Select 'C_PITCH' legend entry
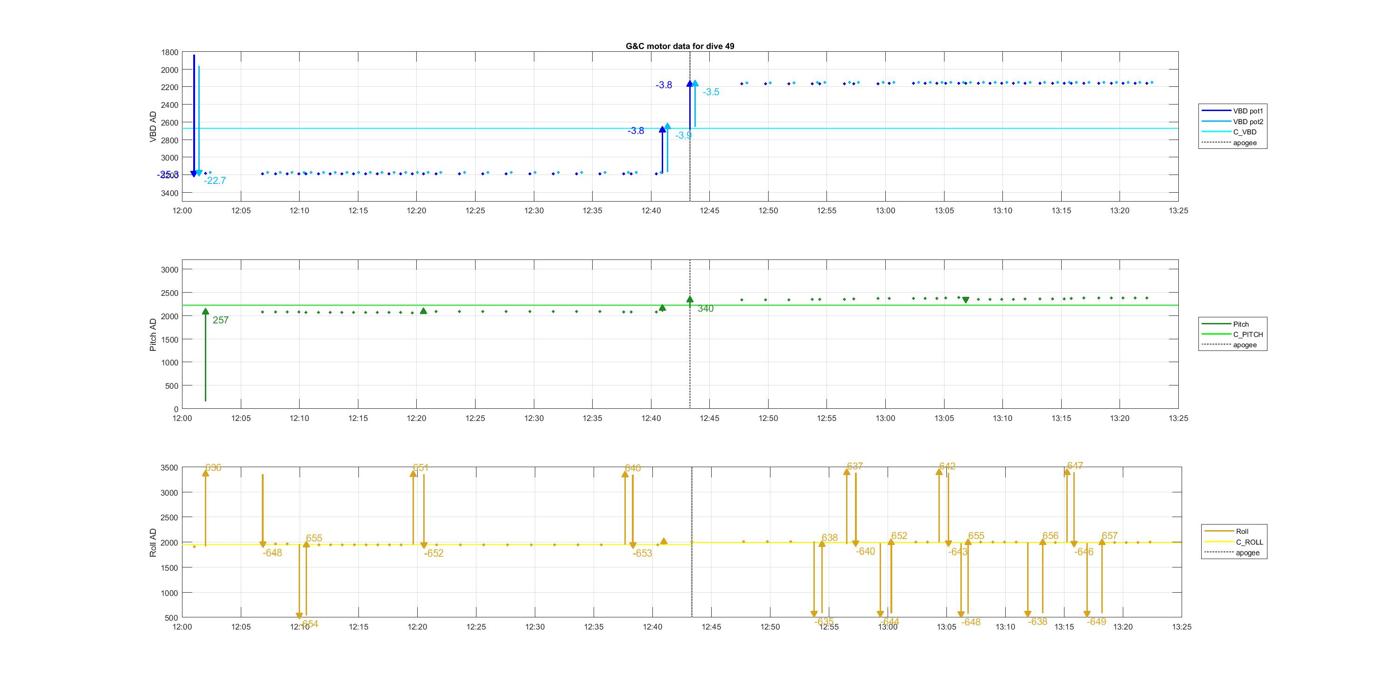Screen dimensions: 1400x693 tap(1247, 334)
